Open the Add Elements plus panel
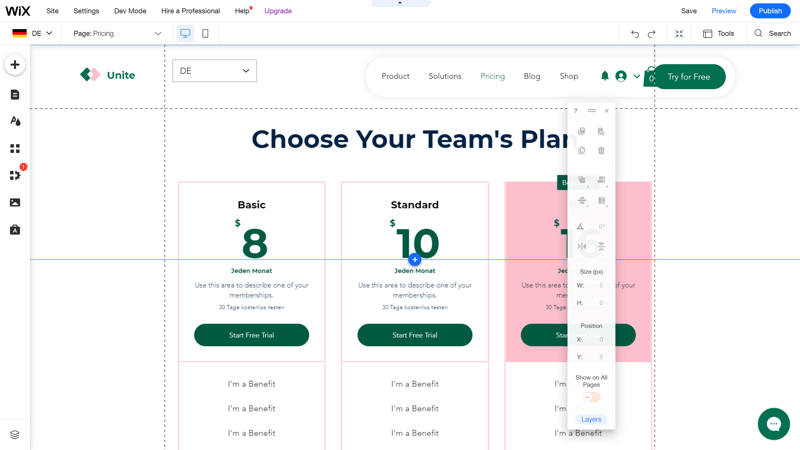Image resolution: width=800 pixels, height=450 pixels. [x=15, y=65]
